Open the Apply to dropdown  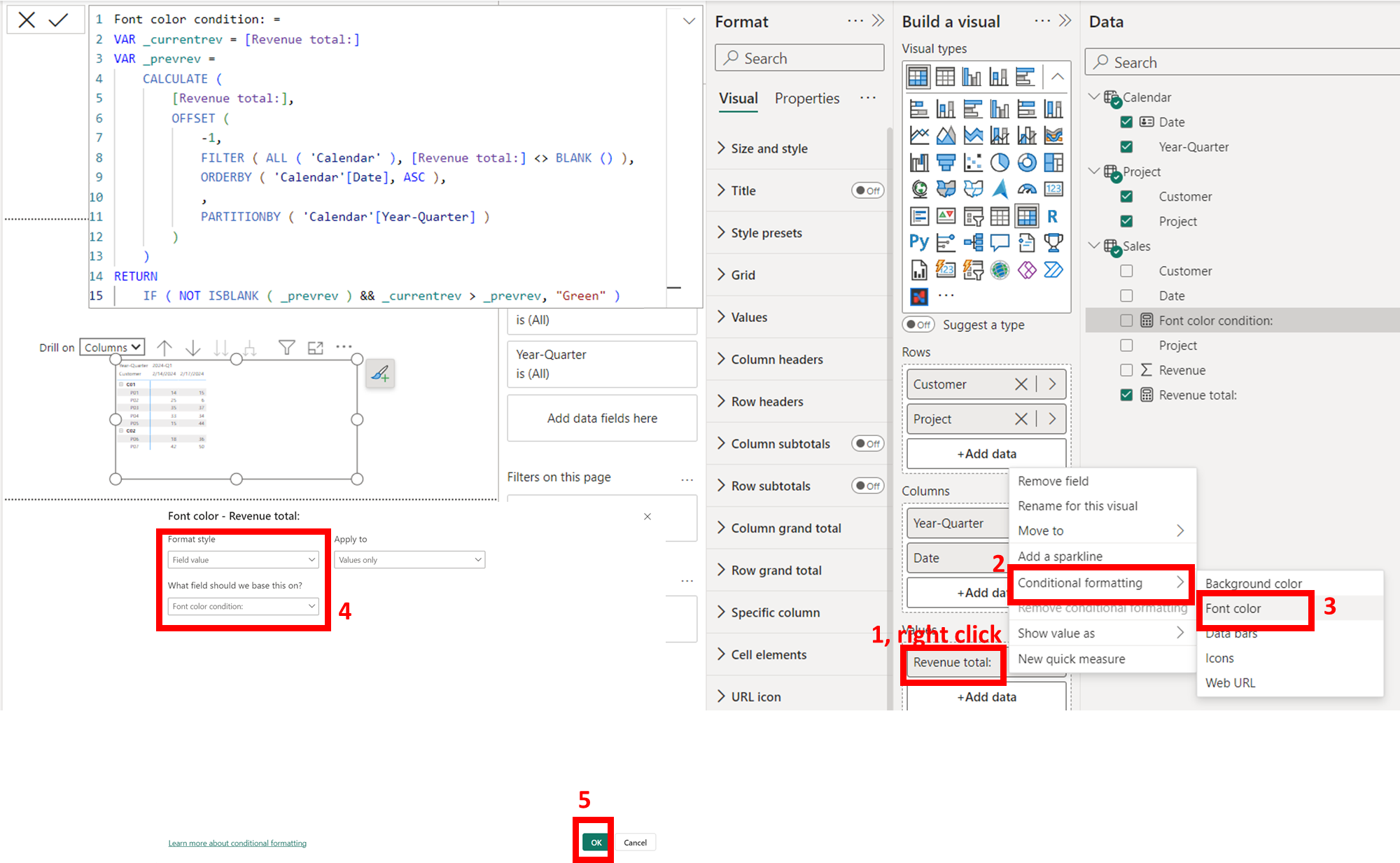pos(409,560)
